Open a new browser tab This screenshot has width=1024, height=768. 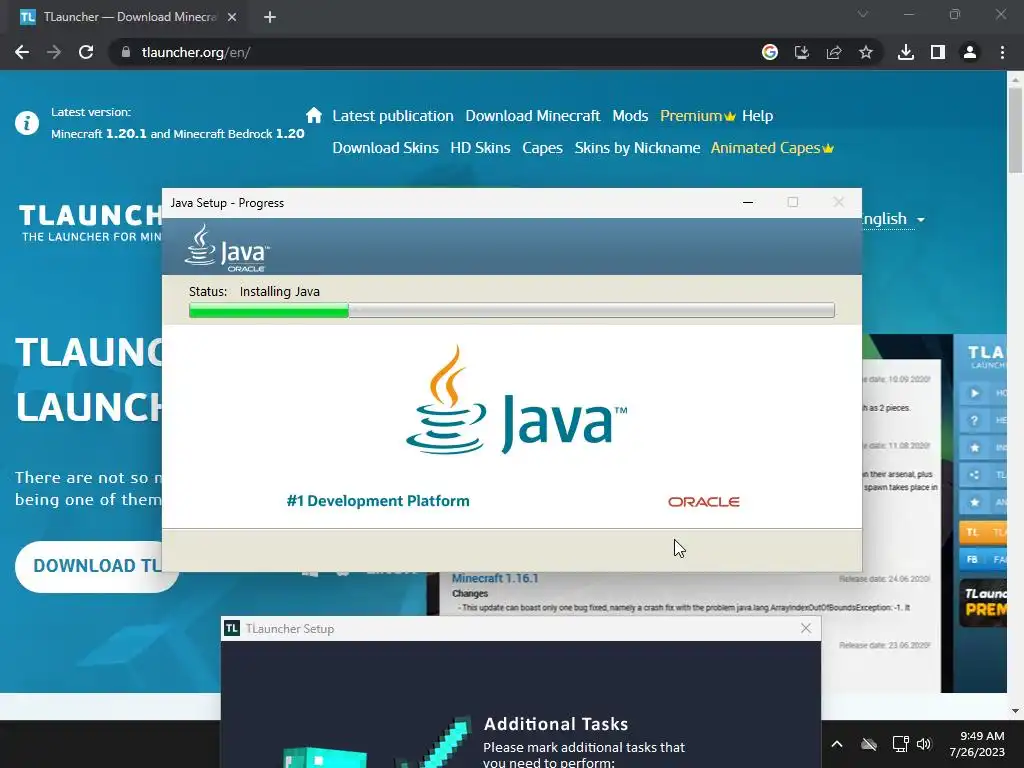(270, 17)
